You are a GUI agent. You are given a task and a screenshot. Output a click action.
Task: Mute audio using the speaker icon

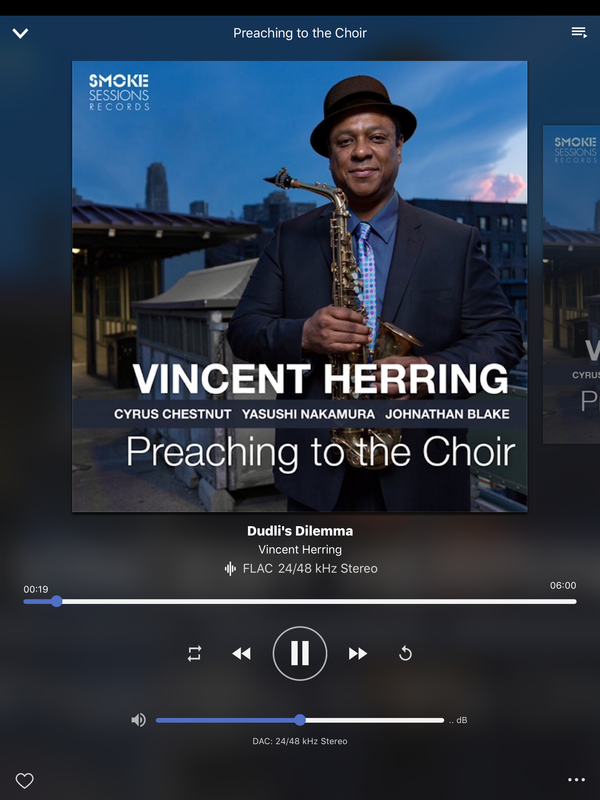point(138,720)
